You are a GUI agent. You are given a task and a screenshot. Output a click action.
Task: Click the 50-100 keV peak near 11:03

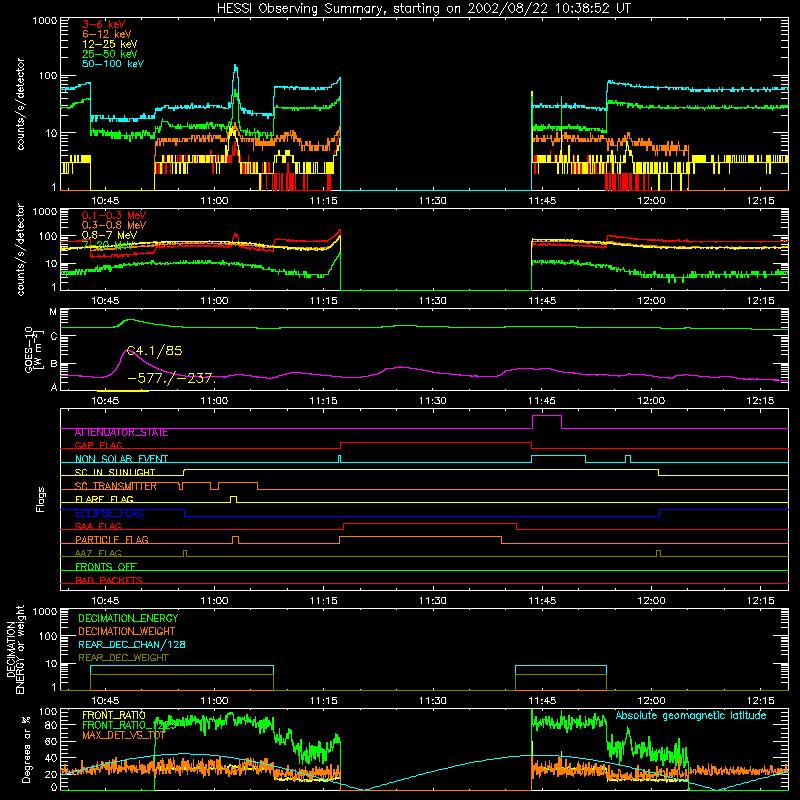(235, 66)
